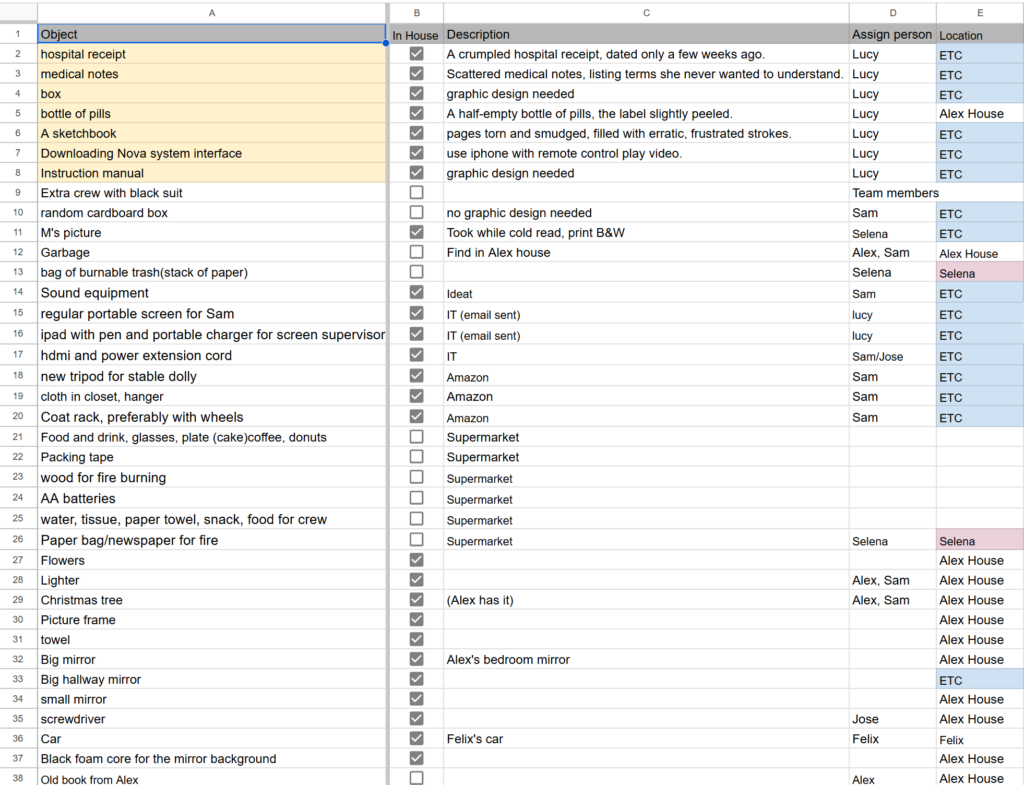The width and height of the screenshot is (1024, 785).
Task: Select 'Alex, Sam' in the Lighter row
Action: [x=893, y=580]
